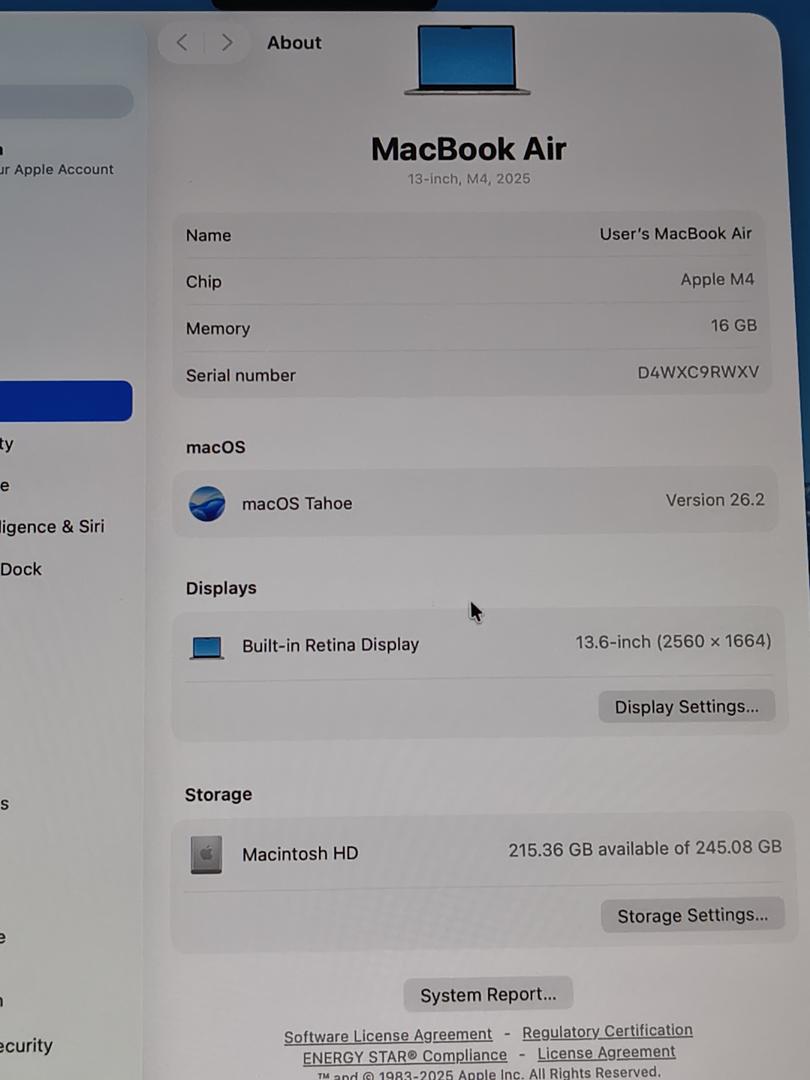Click the serial number D4WXC9RWXV
Image resolution: width=810 pixels, height=1080 pixels.
point(698,373)
